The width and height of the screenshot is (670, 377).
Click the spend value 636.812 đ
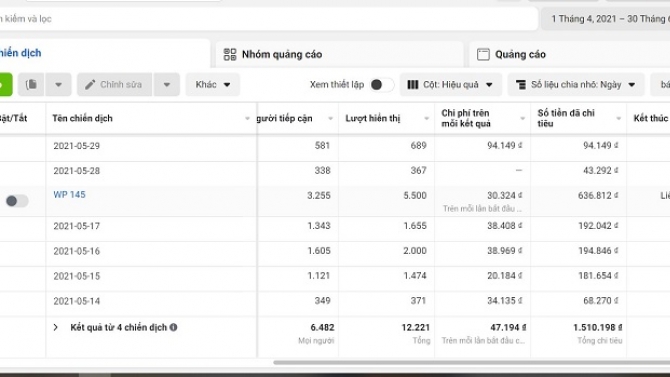(598, 195)
